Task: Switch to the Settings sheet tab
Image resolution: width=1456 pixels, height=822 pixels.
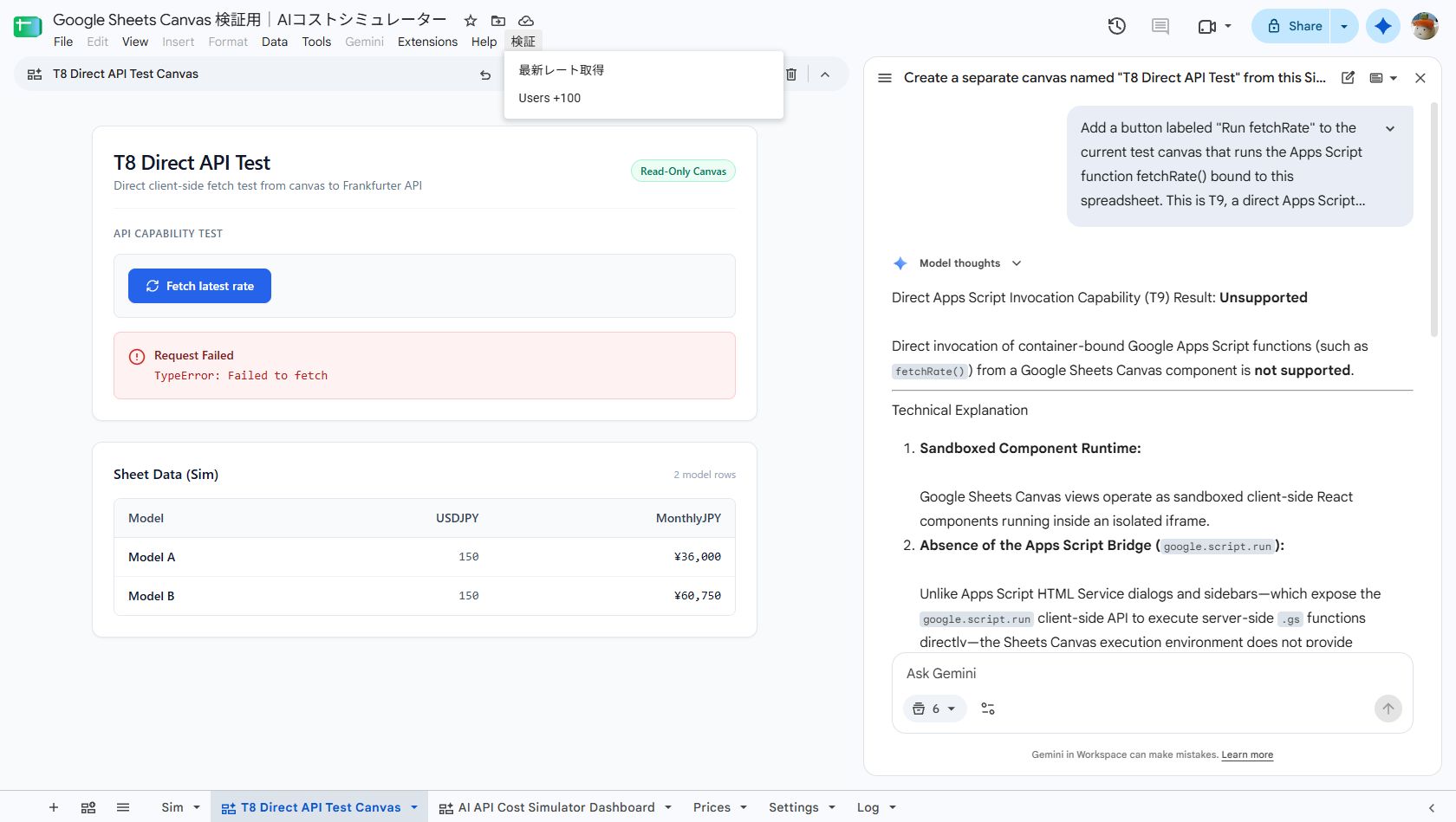Action: click(x=793, y=807)
